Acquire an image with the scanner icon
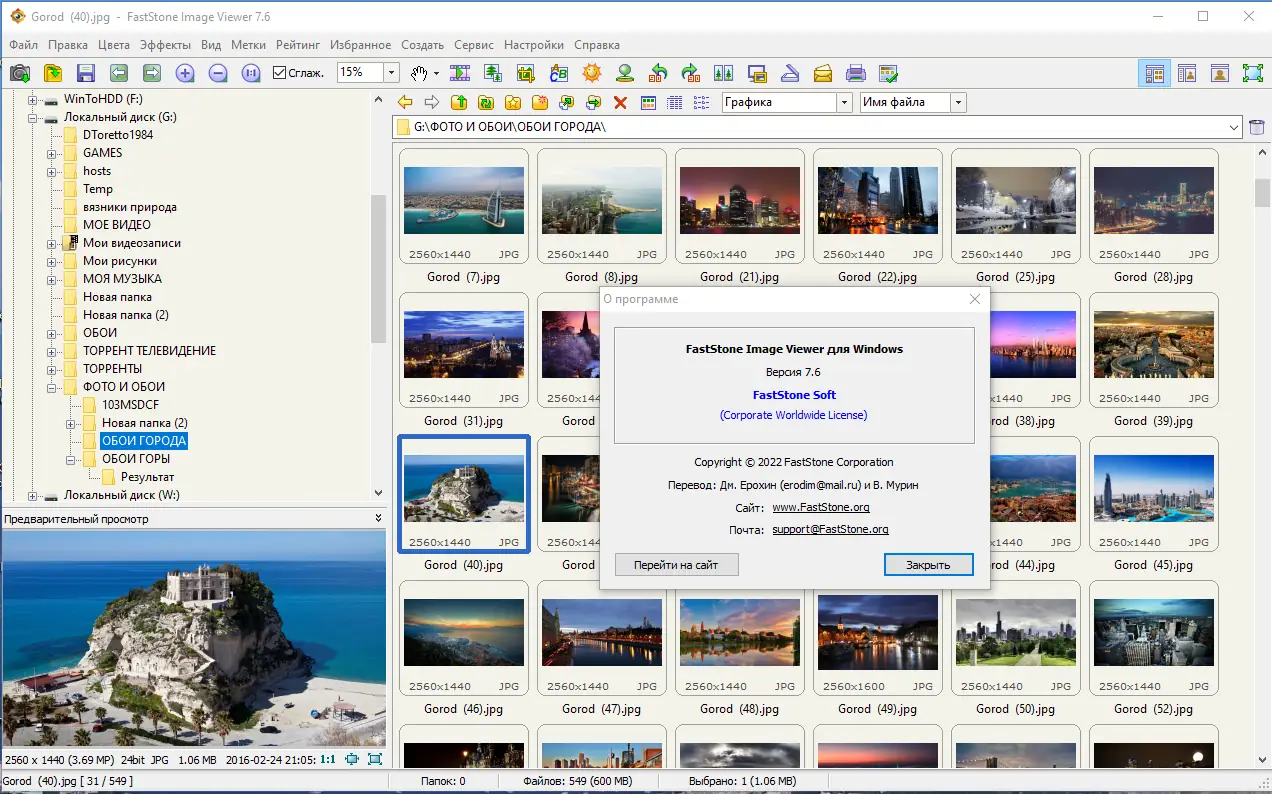The image size is (1272, 794). (789, 73)
